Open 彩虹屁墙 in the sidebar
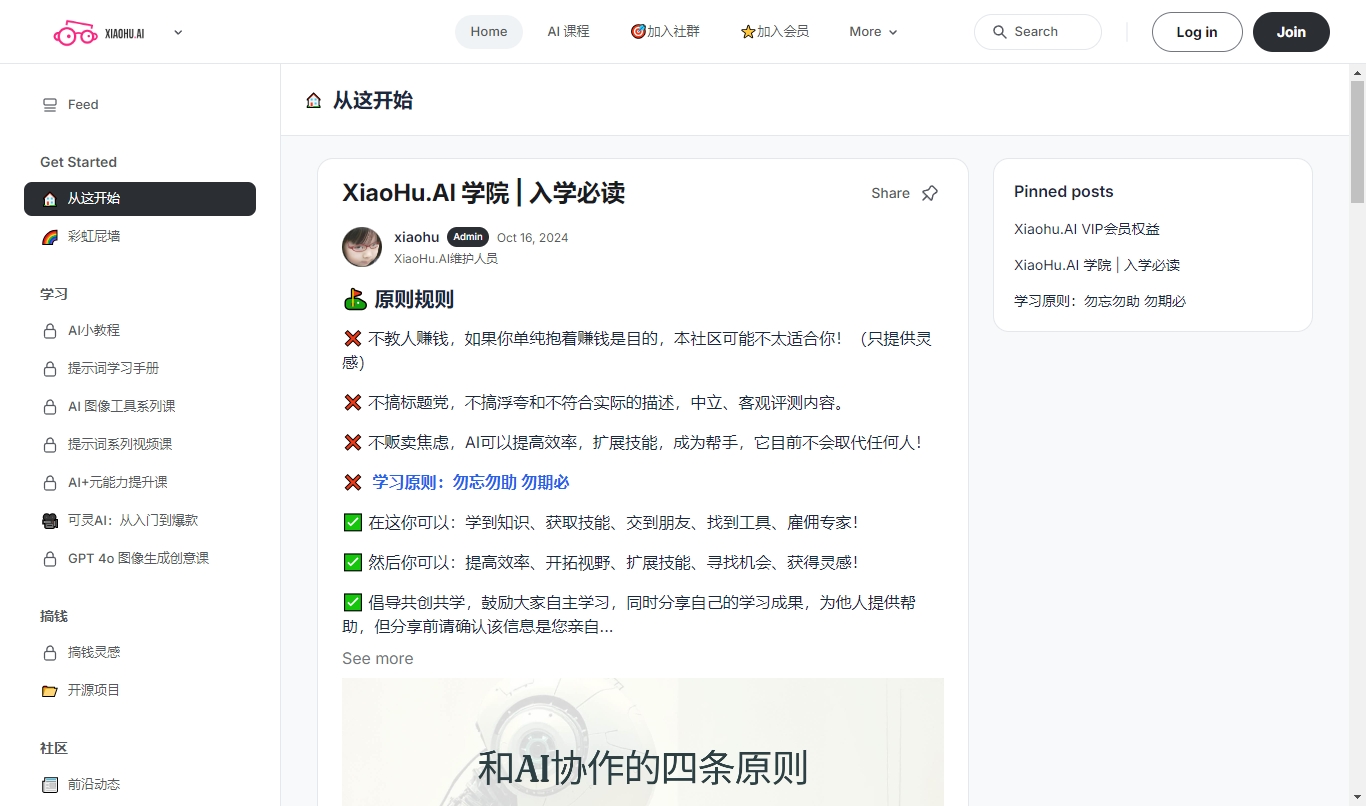Image resolution: width=1366 pixels, height=806 pixels. click(x=140, y=237)
